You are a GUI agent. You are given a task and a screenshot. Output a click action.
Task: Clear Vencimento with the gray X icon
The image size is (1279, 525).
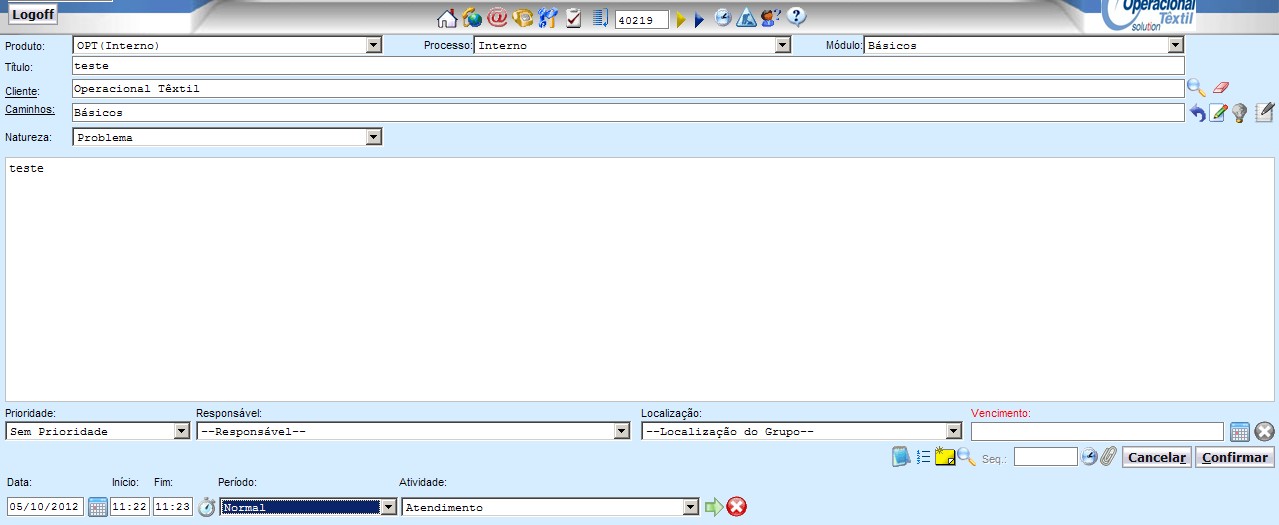click(1264, 432)
